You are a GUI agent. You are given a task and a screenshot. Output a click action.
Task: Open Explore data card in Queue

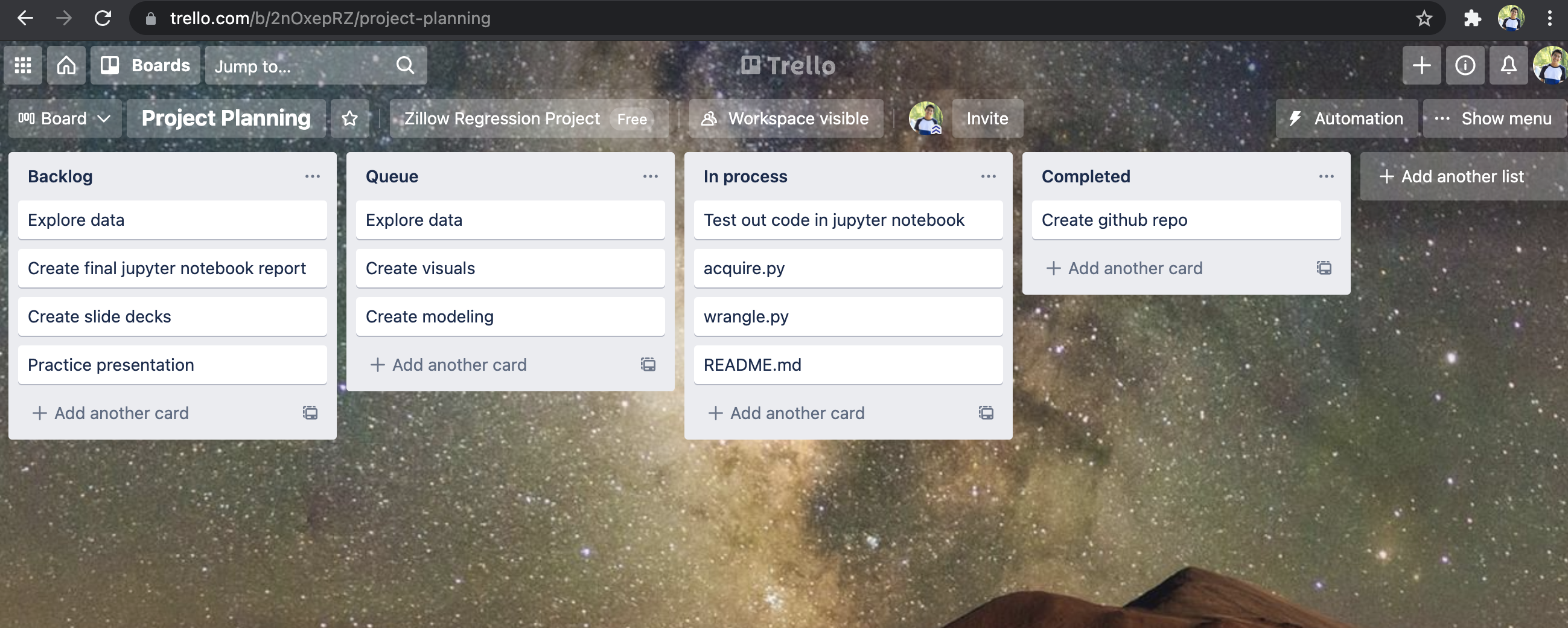pos(510,220)
